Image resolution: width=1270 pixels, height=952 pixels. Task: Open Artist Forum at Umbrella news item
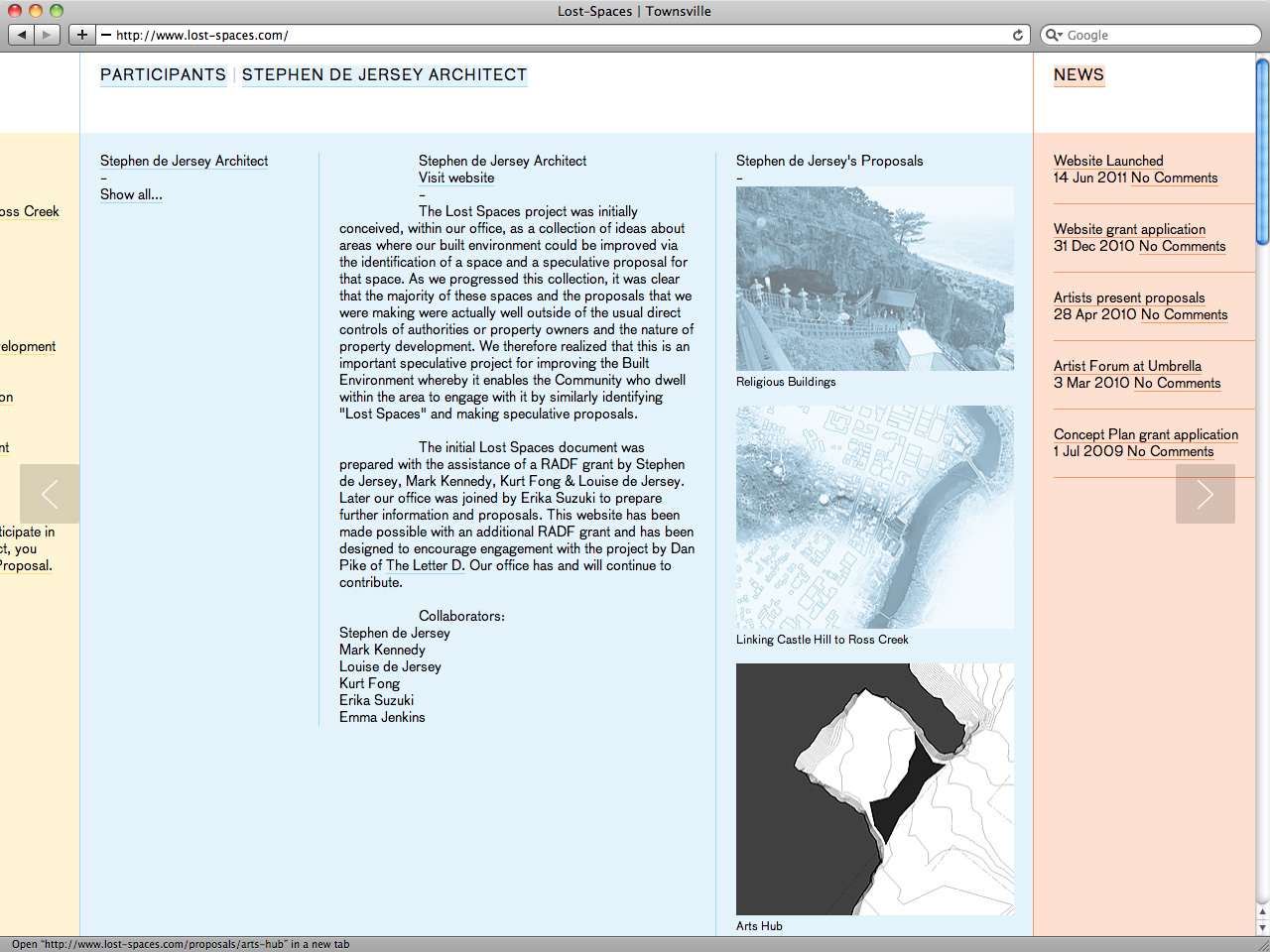tap(1127, 366)
